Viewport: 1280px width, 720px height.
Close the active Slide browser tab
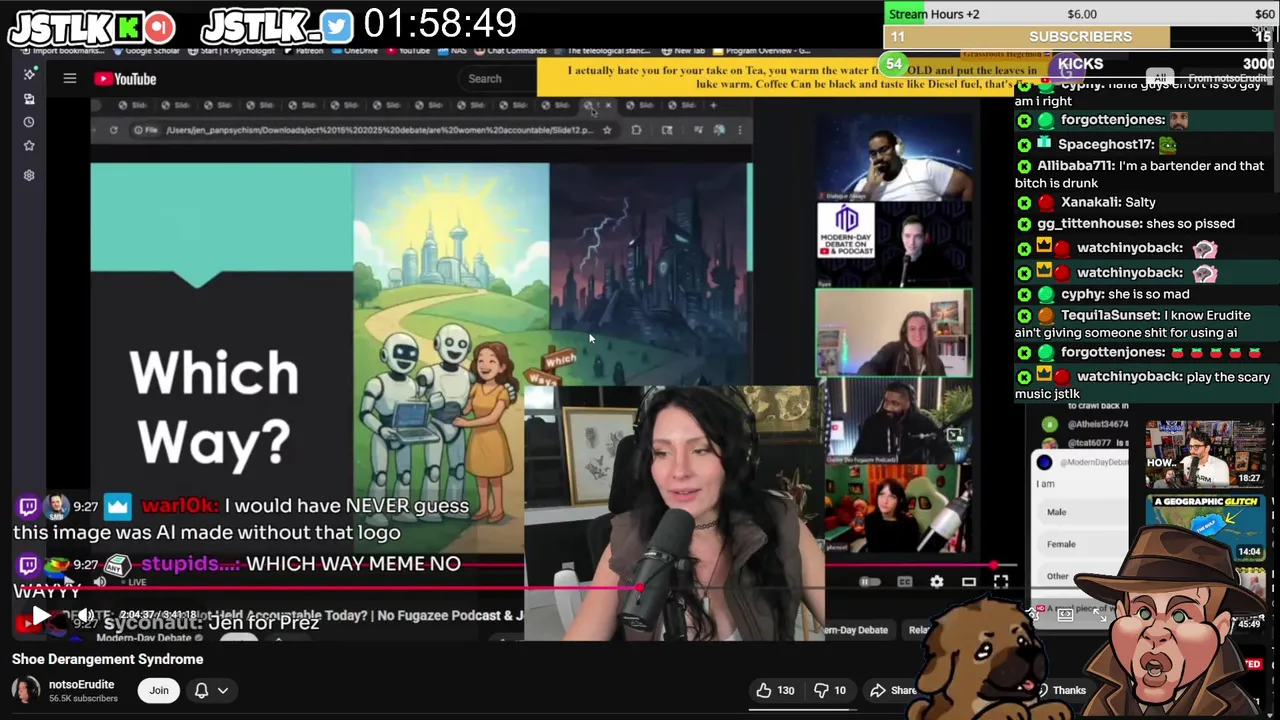point(608,105)
